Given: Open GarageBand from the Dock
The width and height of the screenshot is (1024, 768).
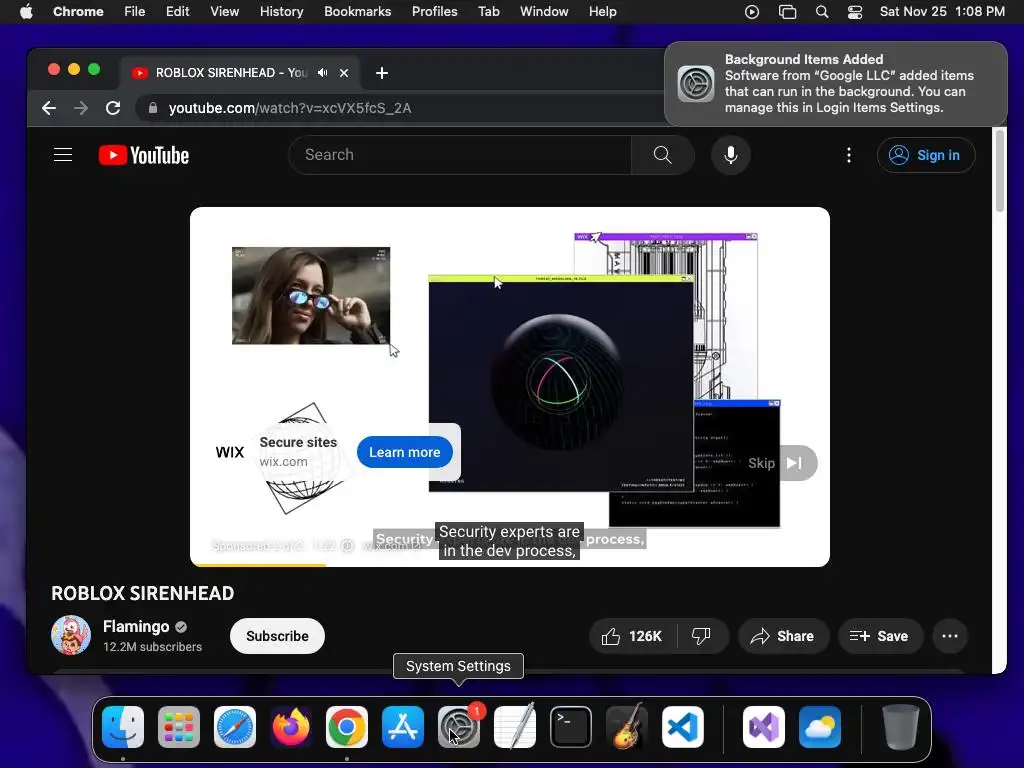Looking at the screenshot, I should pyautogui.click(x=627, y=727).
